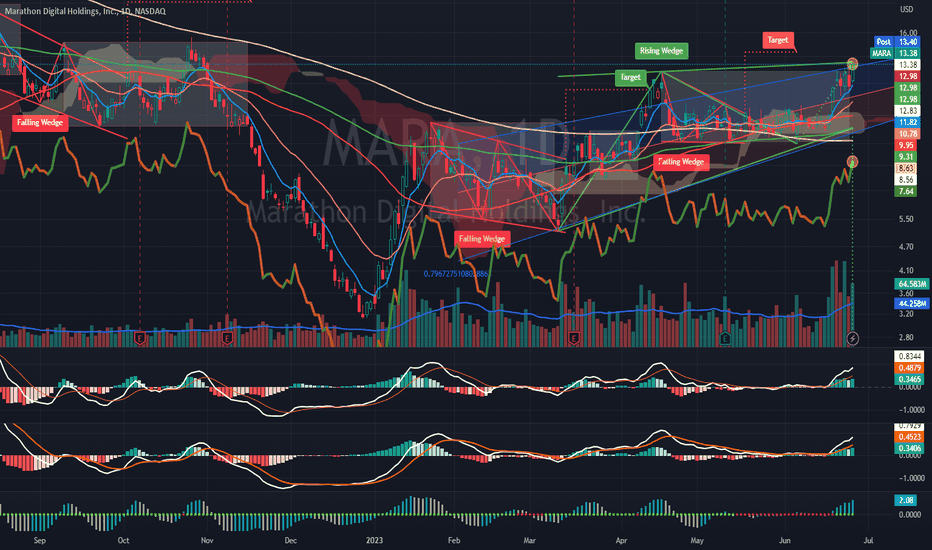This screenshot has height=550, width=932.
Task: Click the 0.3465 histogram value
Action: click(x=909, y=379)
